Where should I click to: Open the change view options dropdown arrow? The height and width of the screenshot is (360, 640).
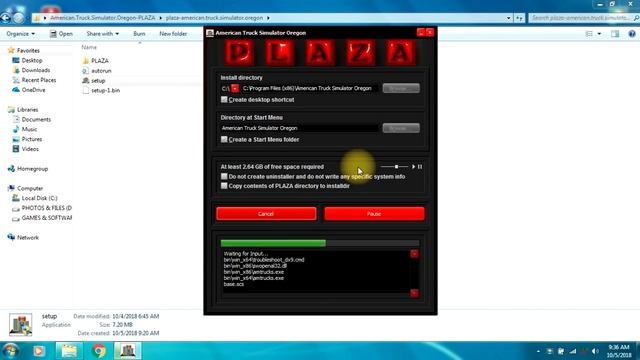(599, 34)
